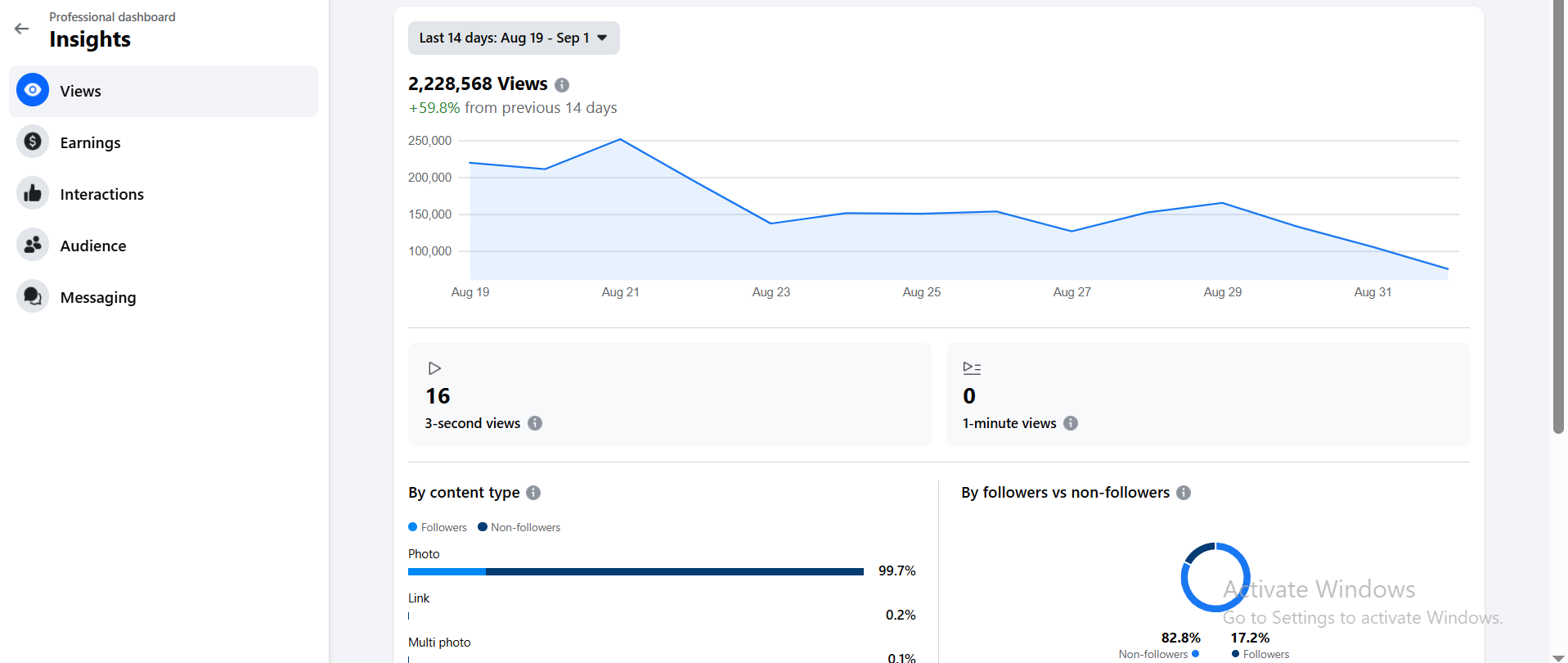Click the Messaging chat bubble icon

pos(33,296)
